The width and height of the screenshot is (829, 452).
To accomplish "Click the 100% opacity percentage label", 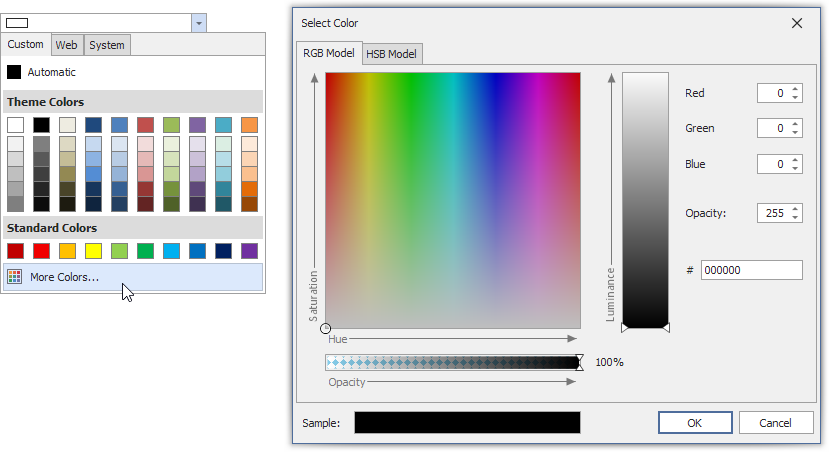I will 610,362.
